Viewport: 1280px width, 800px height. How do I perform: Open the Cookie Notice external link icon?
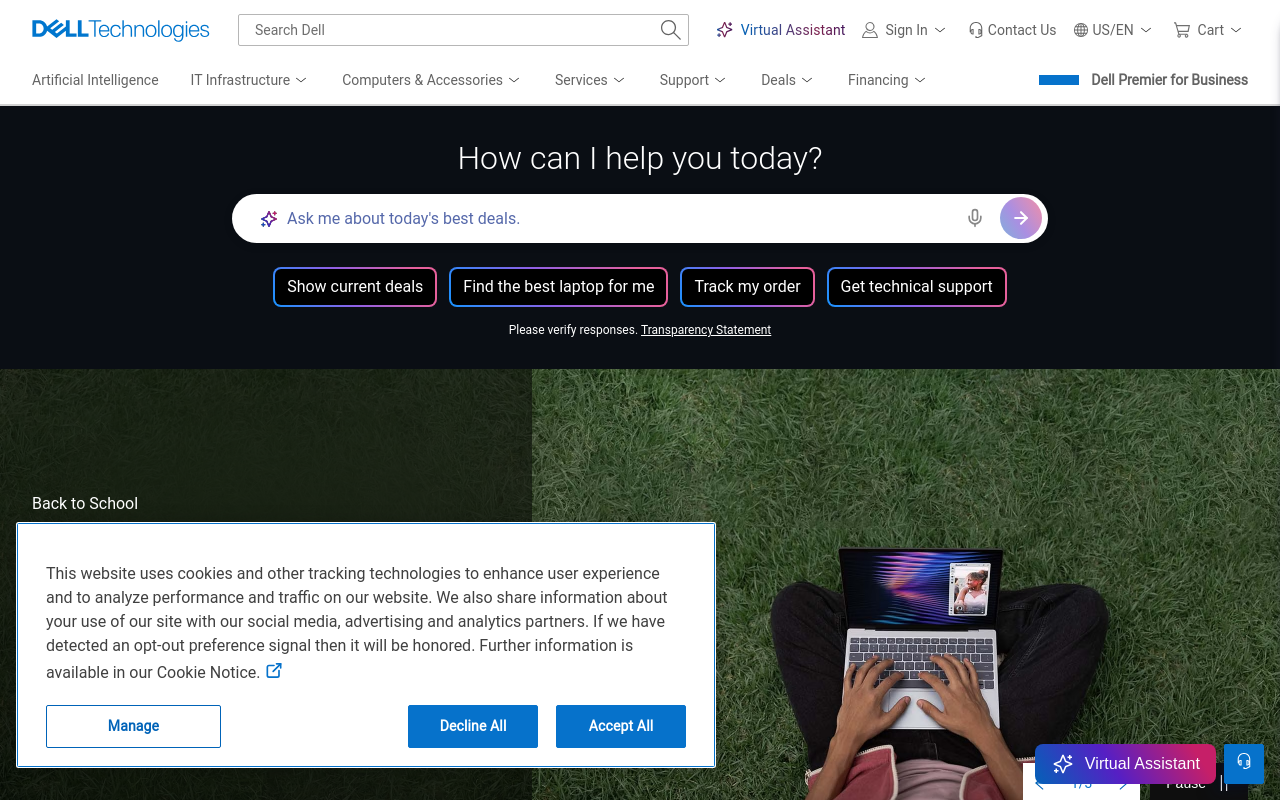pyautogui.click(x=274, y=671)
